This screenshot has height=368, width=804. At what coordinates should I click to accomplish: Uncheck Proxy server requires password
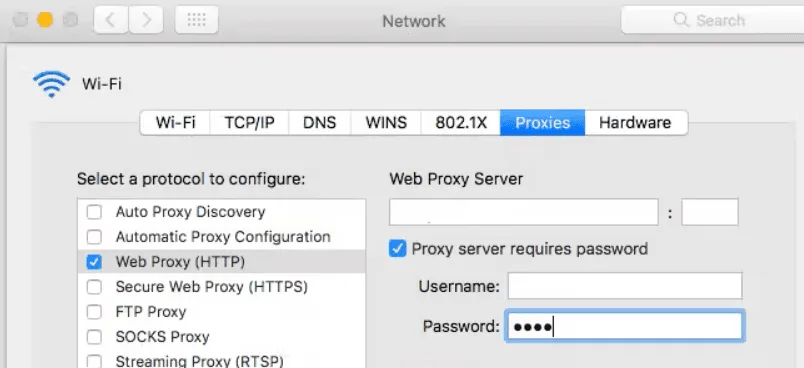tap(397, 249)
